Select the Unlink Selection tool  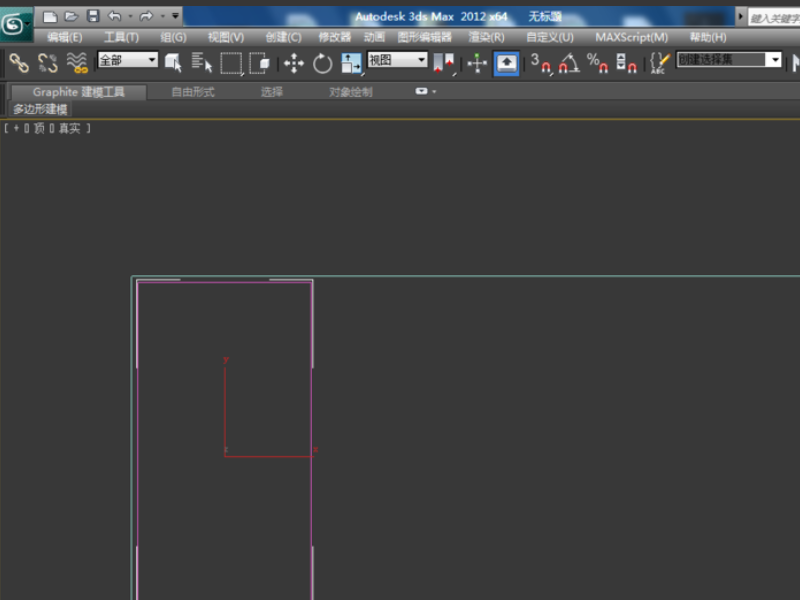pos(48,63)
